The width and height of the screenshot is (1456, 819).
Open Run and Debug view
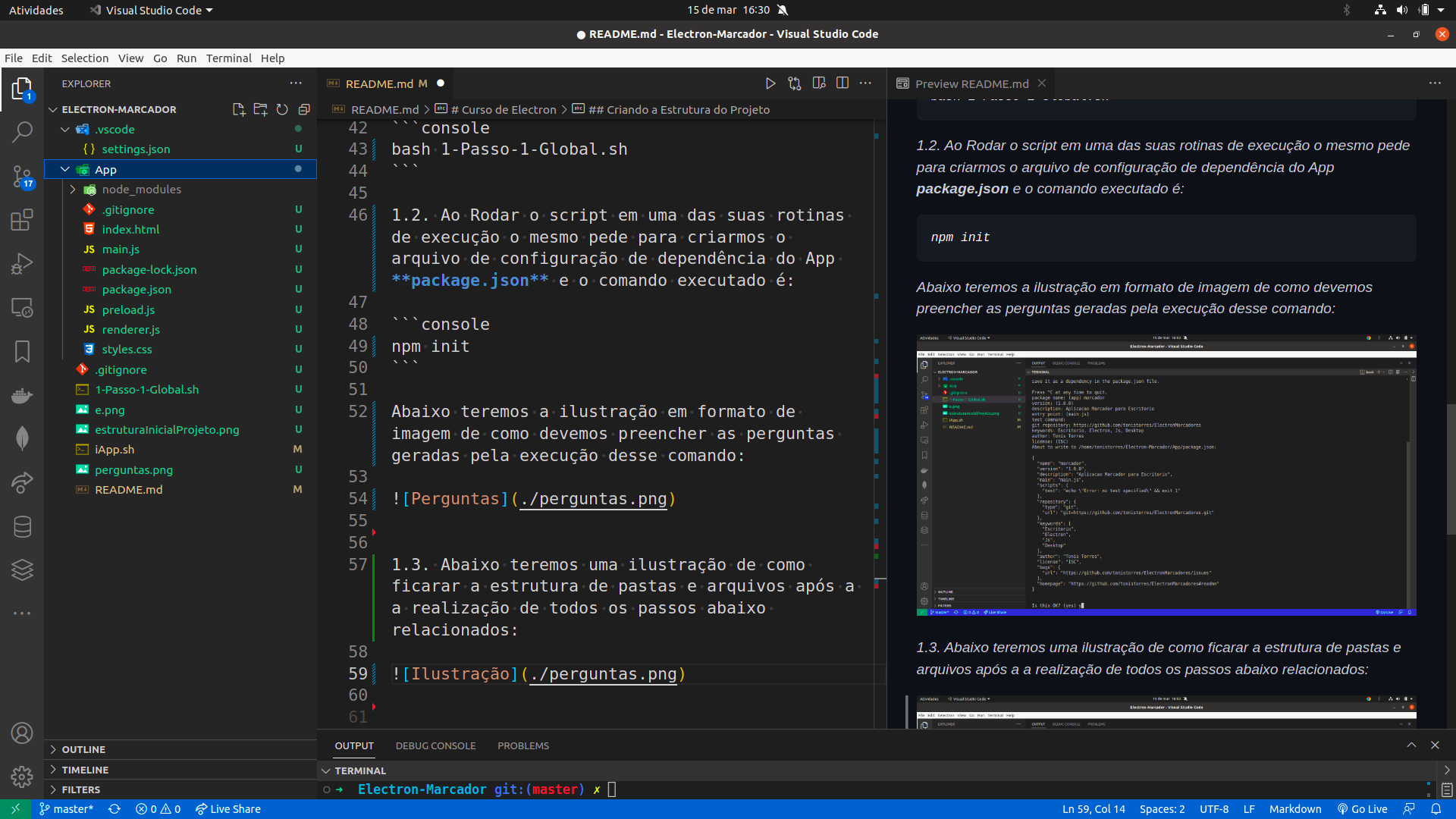point(22,264)
